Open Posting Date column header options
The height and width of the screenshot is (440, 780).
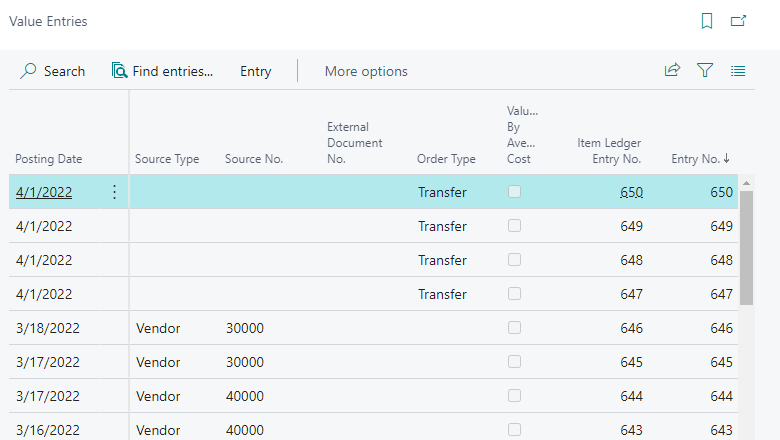tap(48, 159)
